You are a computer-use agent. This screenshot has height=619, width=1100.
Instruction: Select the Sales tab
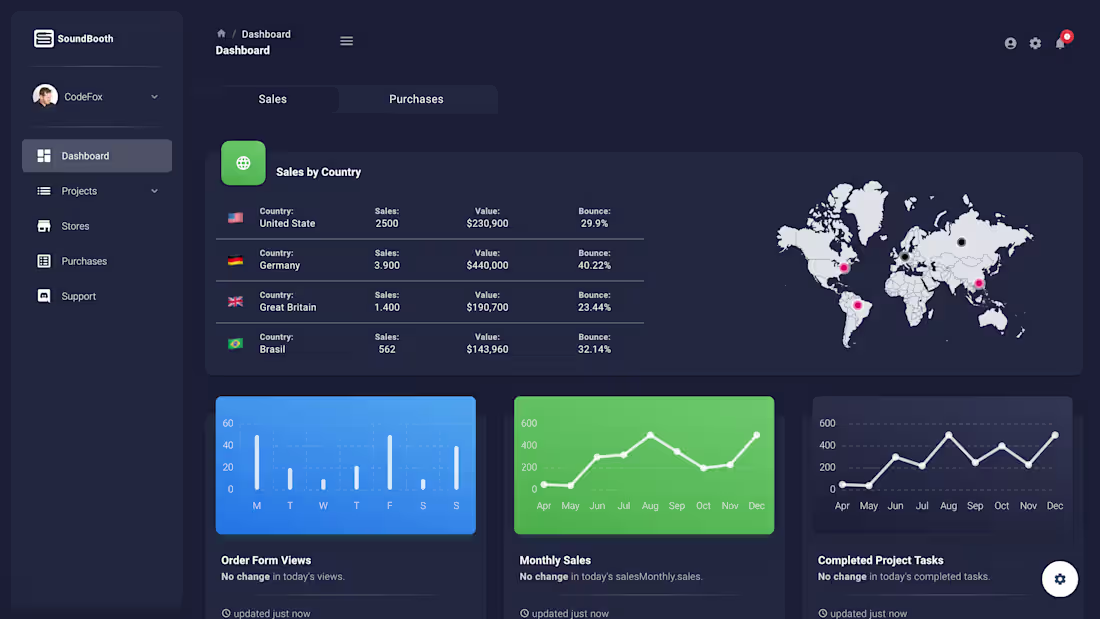[272, 99]
